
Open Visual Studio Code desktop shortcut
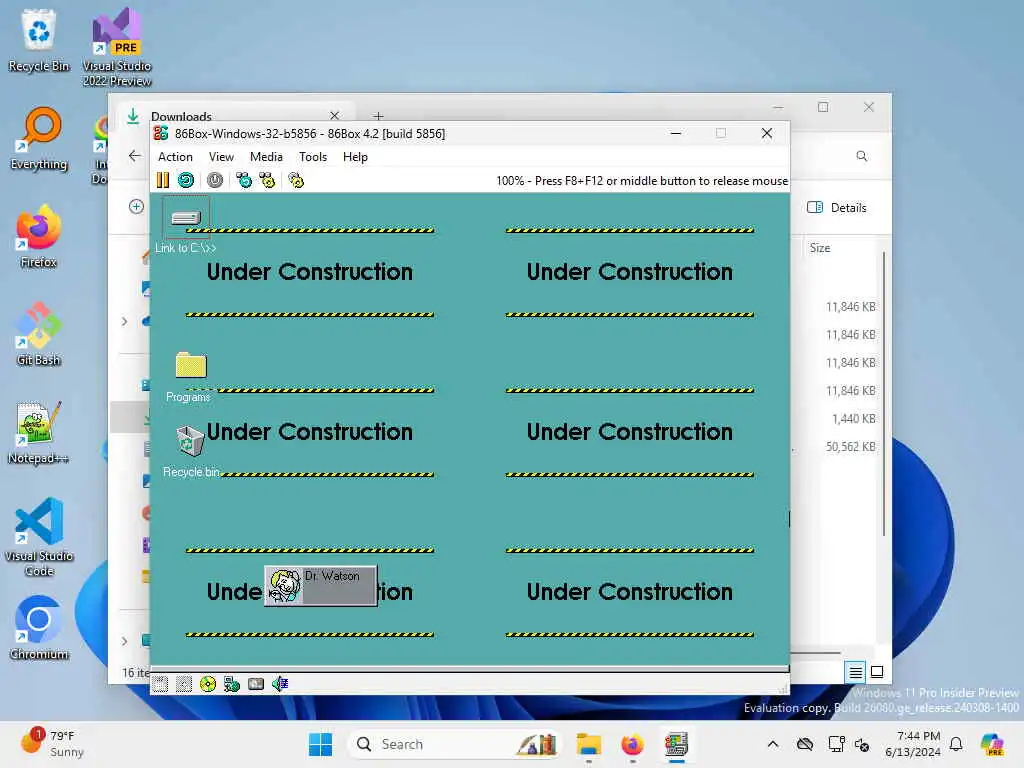(x=39, y=537)
